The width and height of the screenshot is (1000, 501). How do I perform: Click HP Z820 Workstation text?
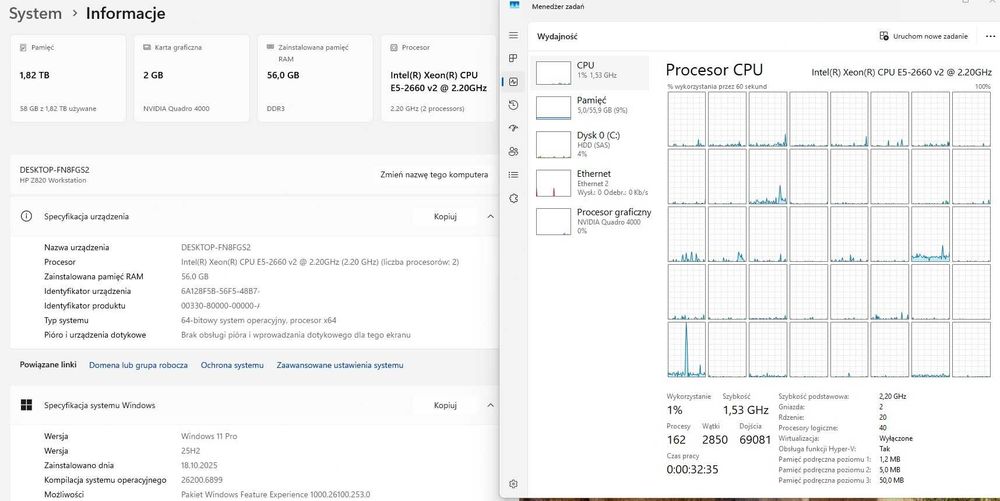[x=53, y=180]
